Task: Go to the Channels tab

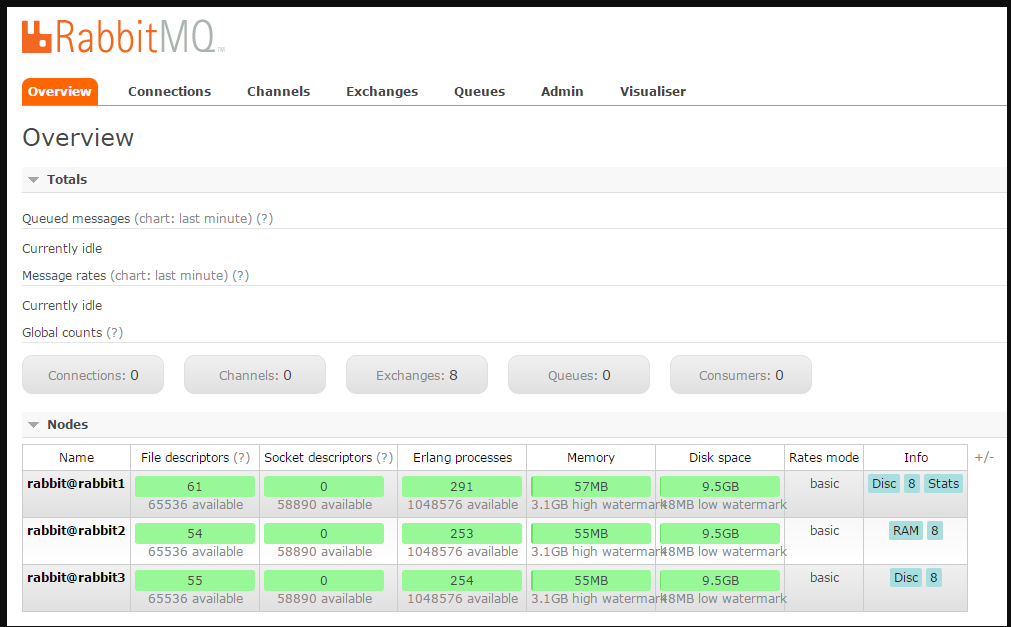Action: (279, 92)
